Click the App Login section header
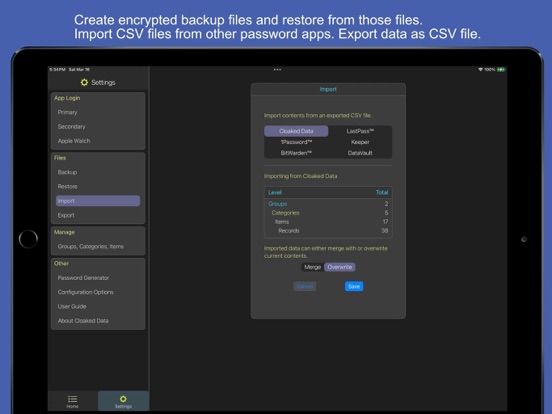This screenshot has height=414, width=552. 67,98
